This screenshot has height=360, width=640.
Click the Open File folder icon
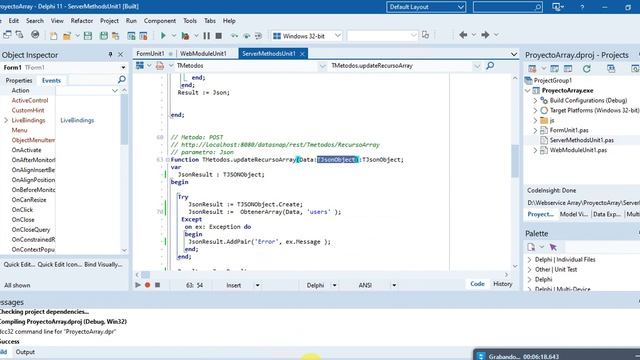click(67, 36)
